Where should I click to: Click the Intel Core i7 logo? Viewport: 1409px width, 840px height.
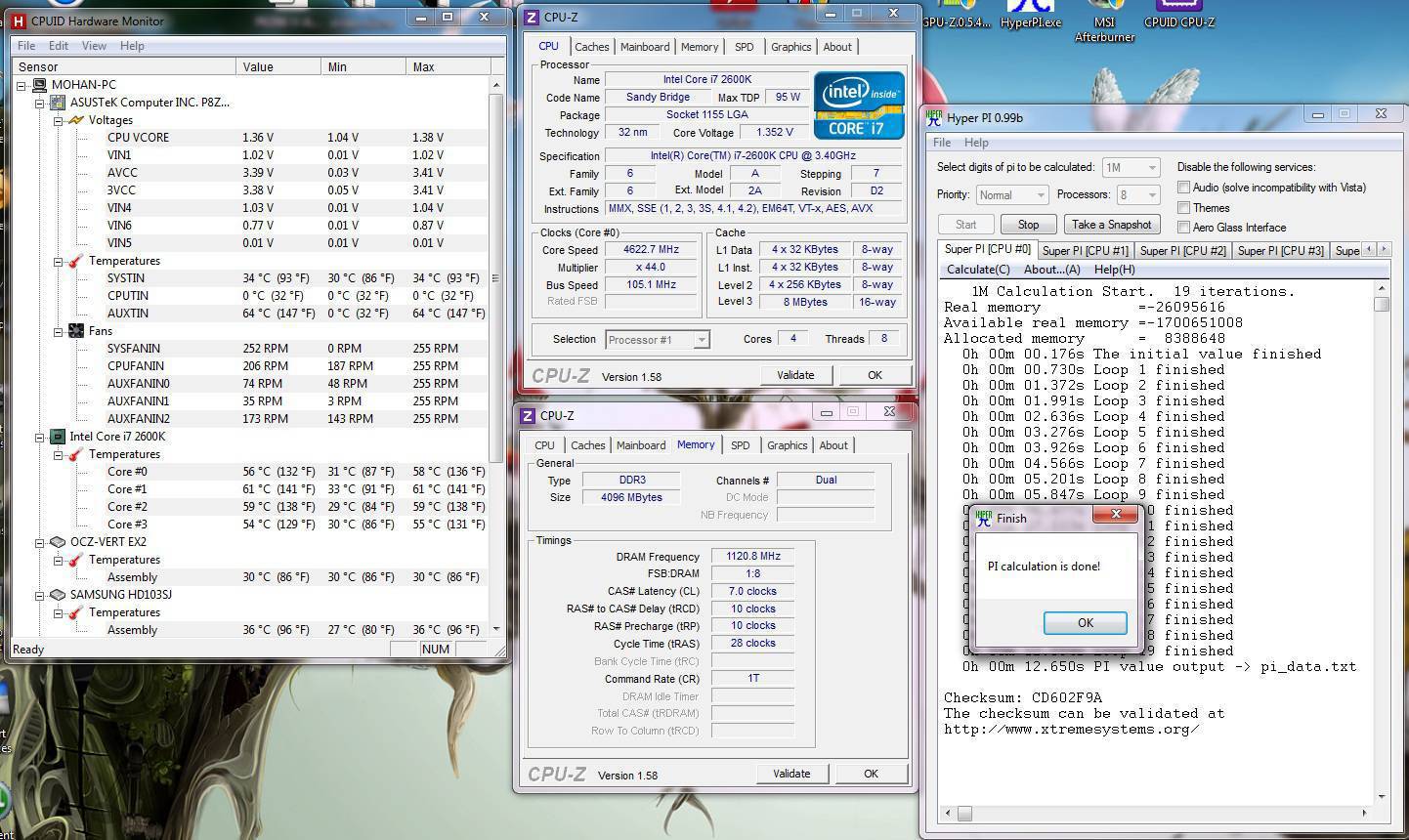pyautogui.click(x=859, y=105)
